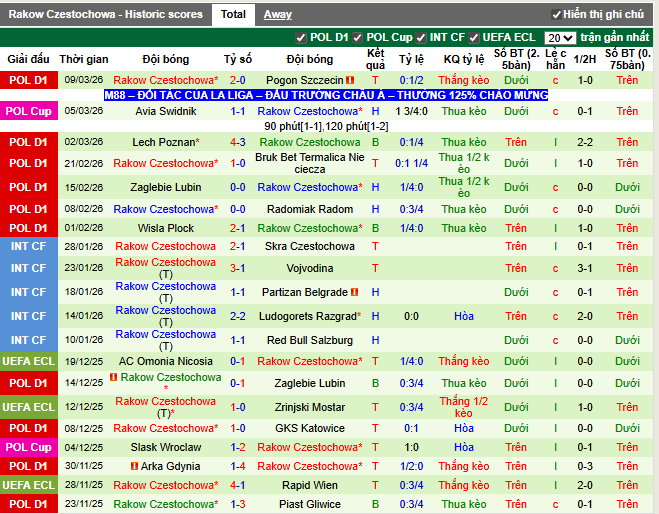659x514 pixels.
Task: Open the Lech Poznan team link
Action: click(164, 142)
